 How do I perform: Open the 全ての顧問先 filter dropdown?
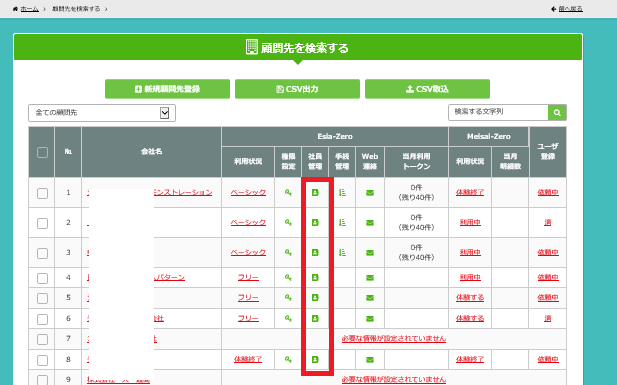point(102,113)
